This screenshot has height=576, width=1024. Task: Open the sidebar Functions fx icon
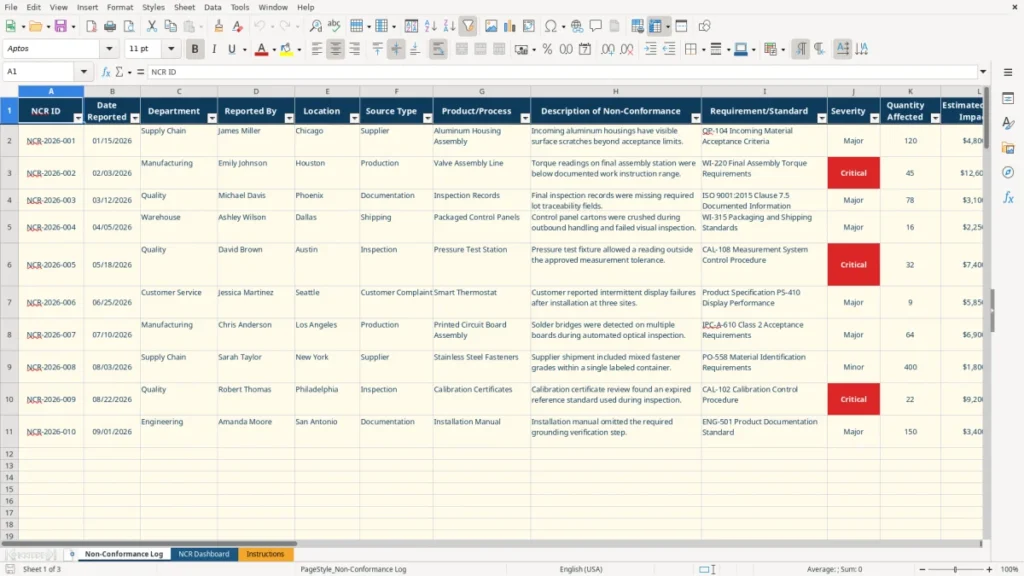pos(1008,197)
